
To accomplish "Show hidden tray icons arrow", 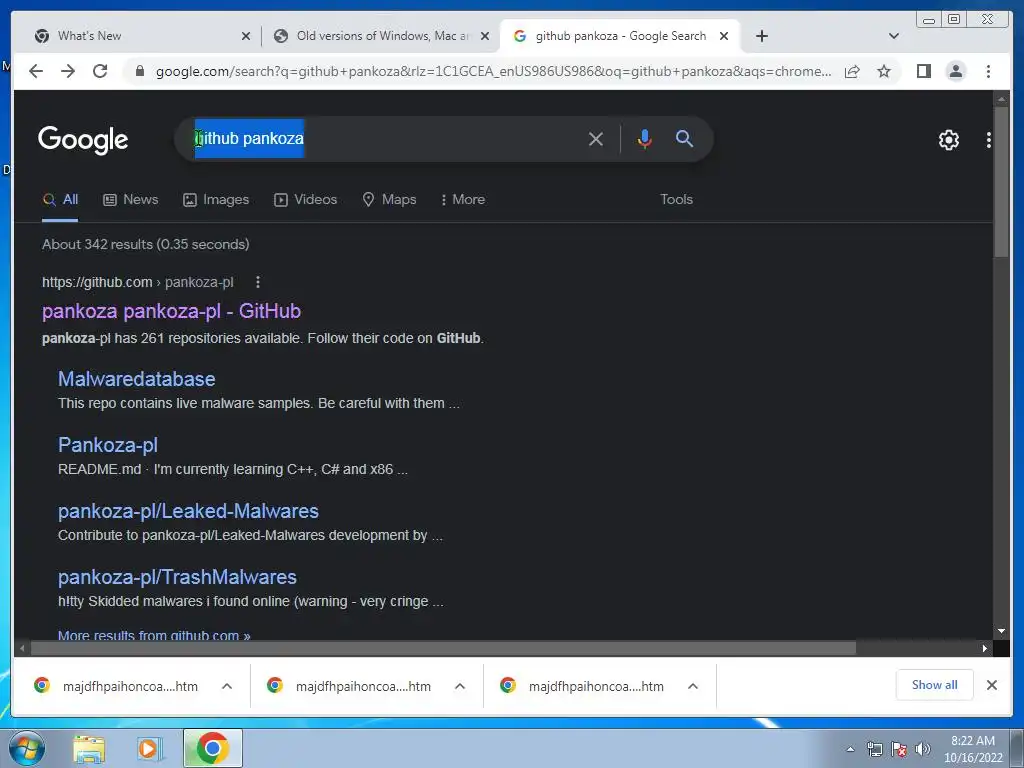I will coord(850,749).
